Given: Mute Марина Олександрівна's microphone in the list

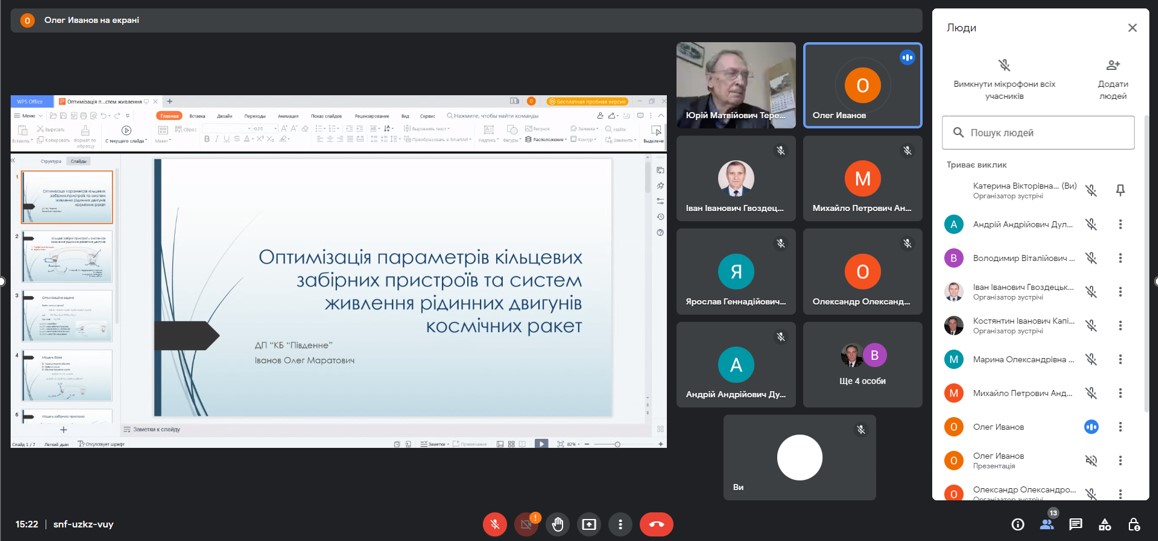Looking at the screenshot, I should [1091, 359].
